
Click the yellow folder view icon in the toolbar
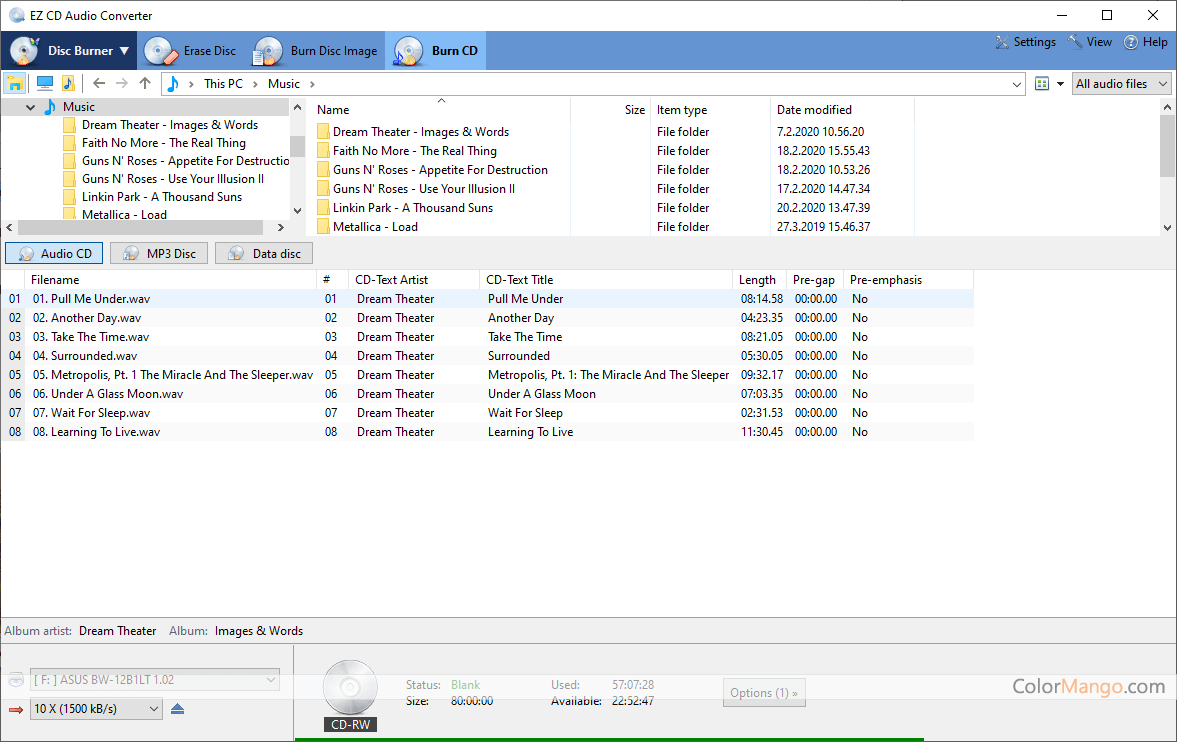click(14, 83)
